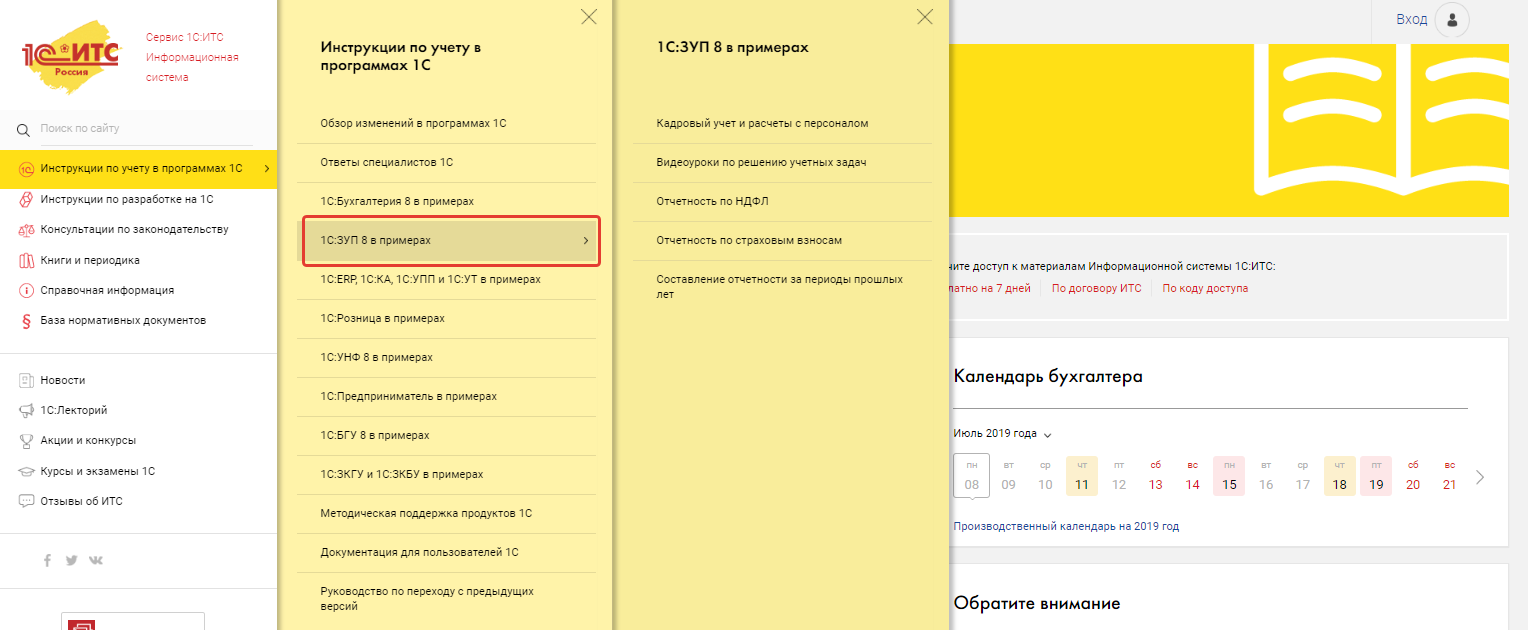Image resolution: width=1528 pixels, height=630 pixels.
Task: Expand arrow beside Инструкции по учету в программах
Action: pos(267,169)
